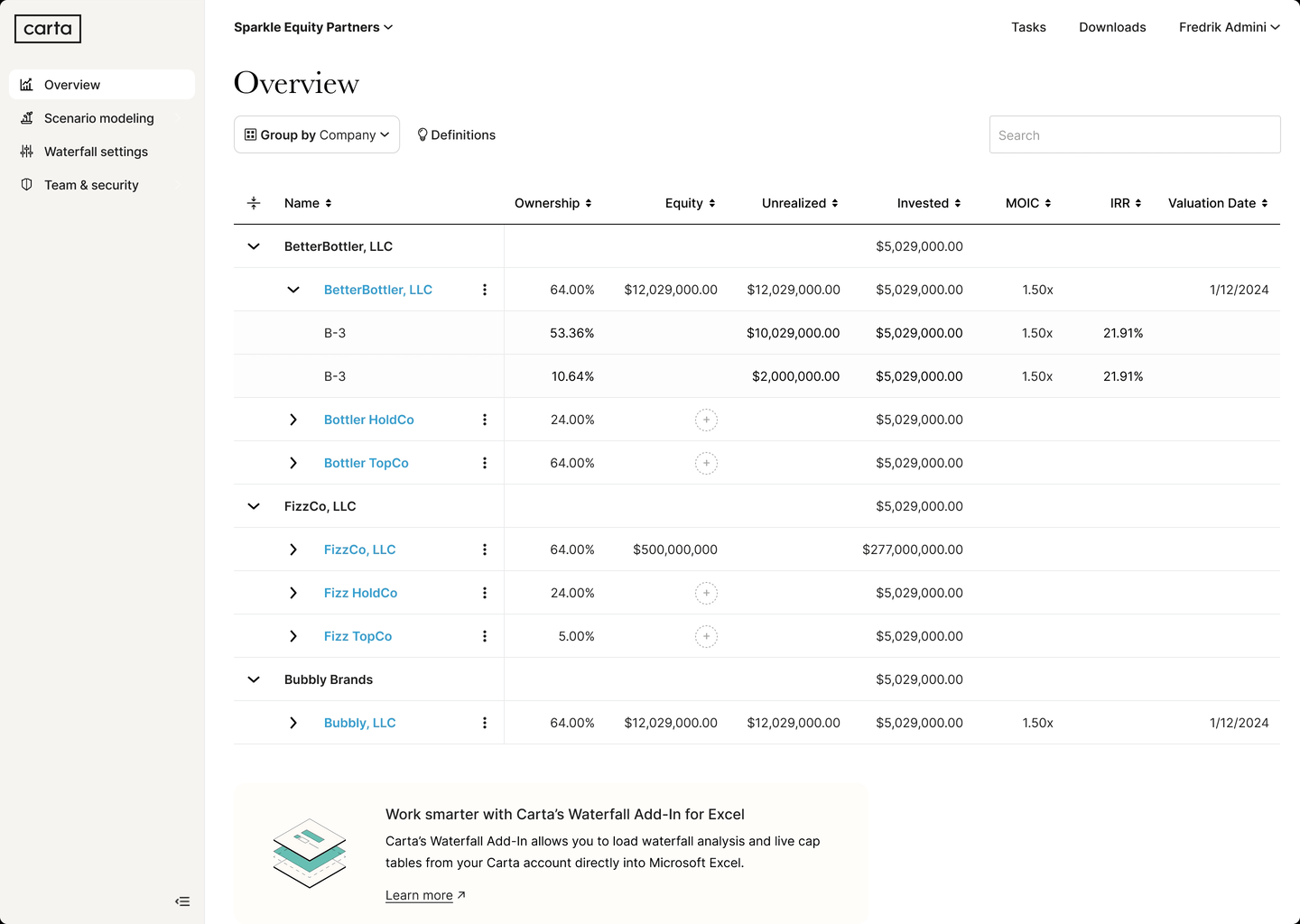Select the $277,000,000.00 invested value
Screen dimensions: 1300x924
click(913, 550)
